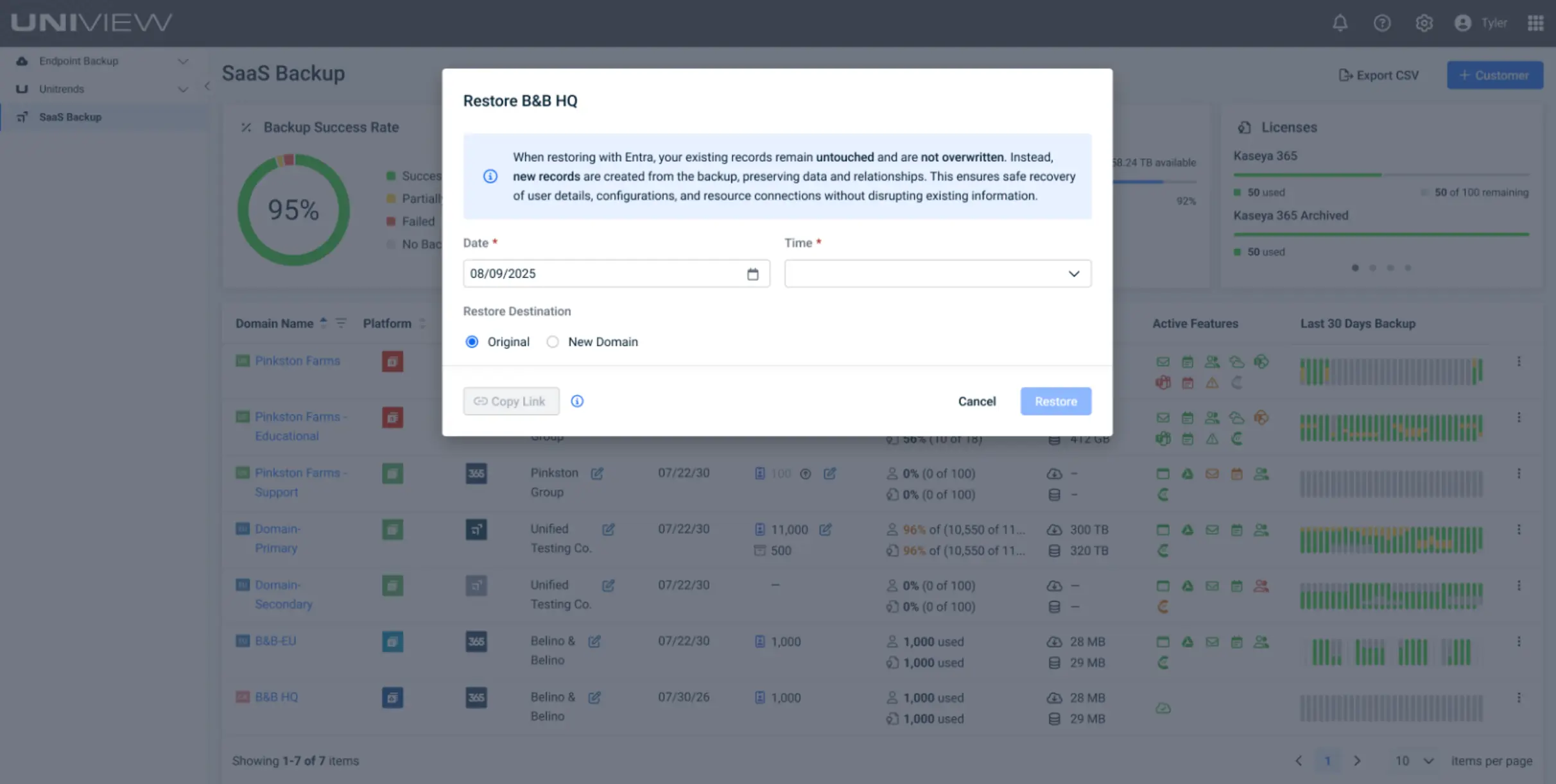This screenshot has width=1556, height=784.
Task: Edit customer Pinkston Group in Support row
Action: [597, 473]
